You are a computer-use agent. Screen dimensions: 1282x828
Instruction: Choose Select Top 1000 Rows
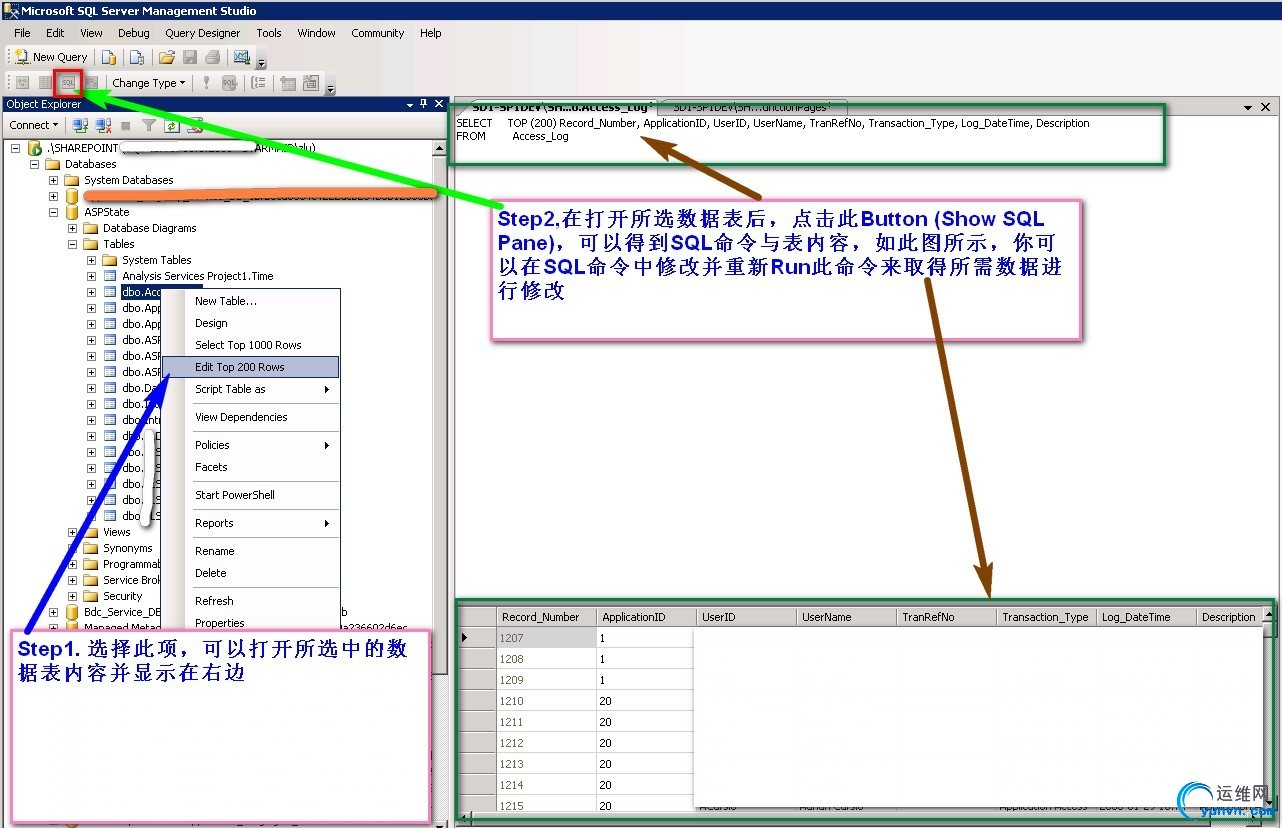click(x=251, y=345)
